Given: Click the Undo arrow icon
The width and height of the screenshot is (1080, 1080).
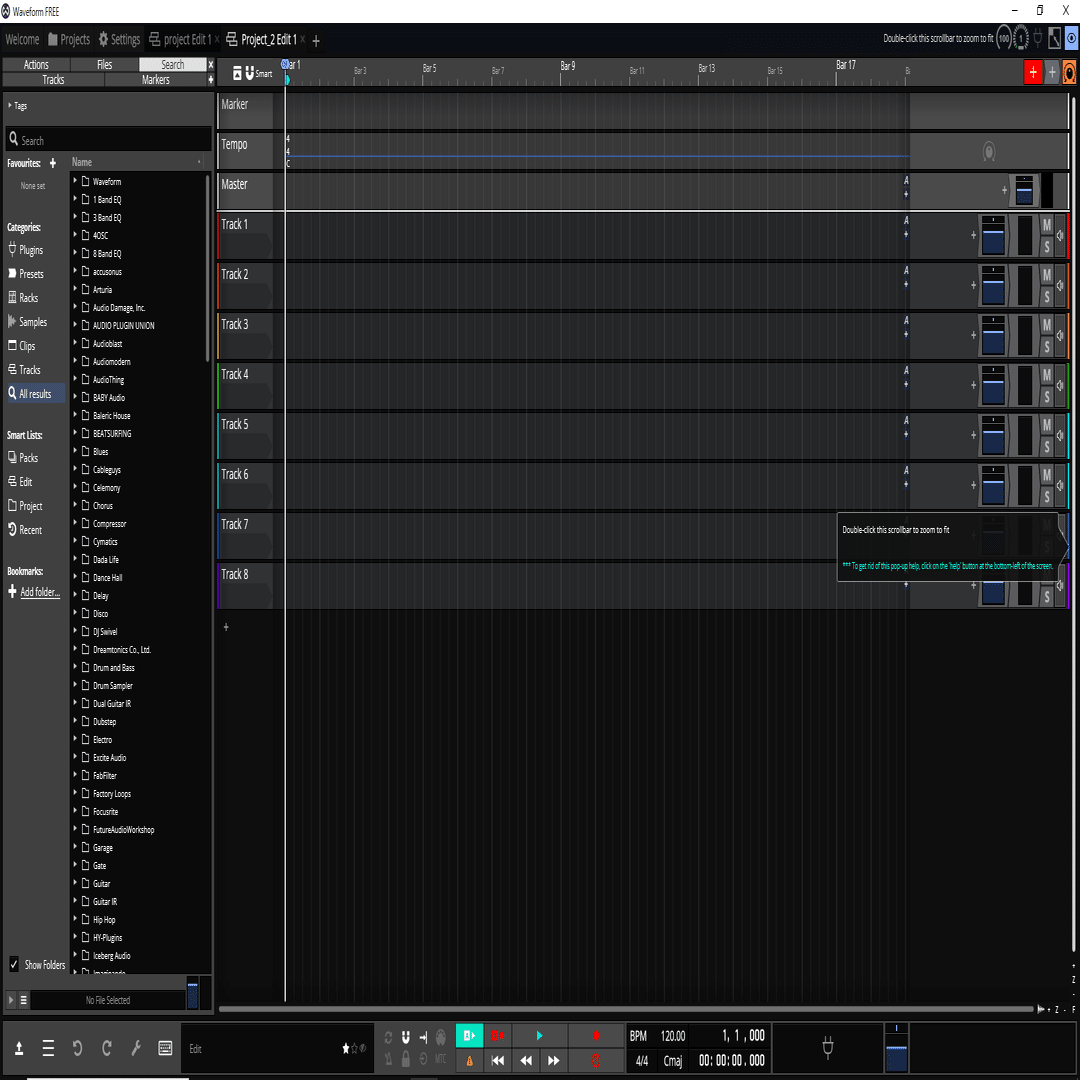Looking at the screenshot, I should [77, 1048].
